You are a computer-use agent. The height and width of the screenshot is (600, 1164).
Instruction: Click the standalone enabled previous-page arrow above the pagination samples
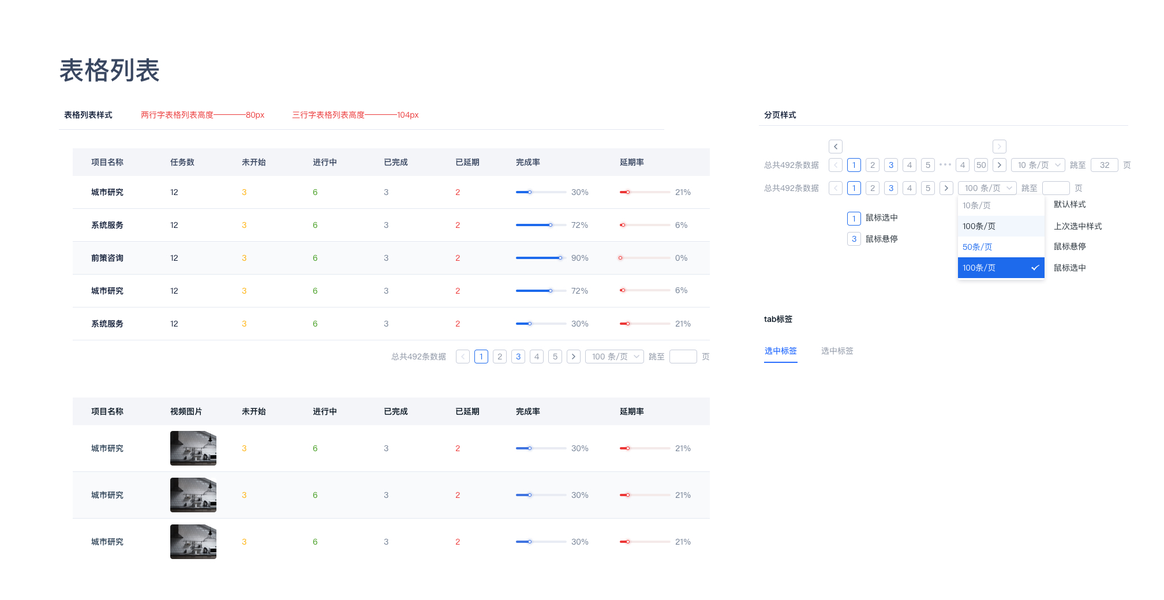pos(835,146)
